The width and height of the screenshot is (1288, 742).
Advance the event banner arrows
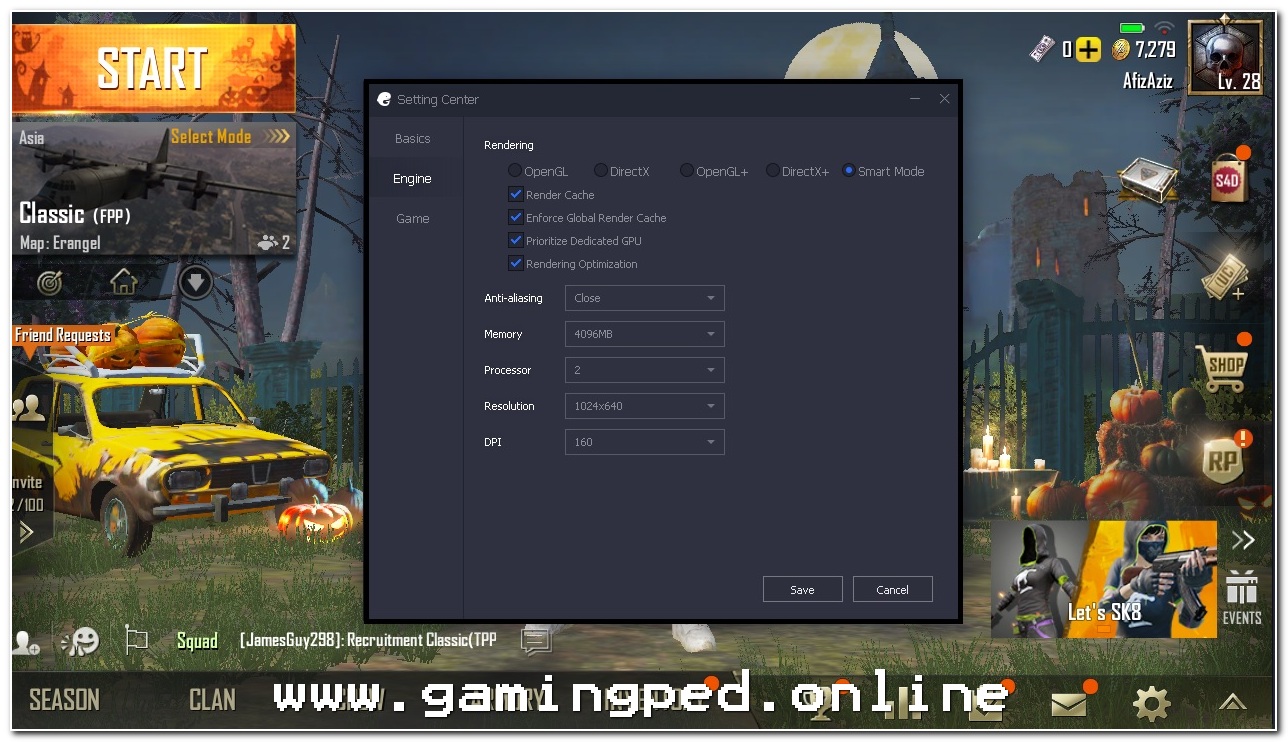click(1243, 541)
